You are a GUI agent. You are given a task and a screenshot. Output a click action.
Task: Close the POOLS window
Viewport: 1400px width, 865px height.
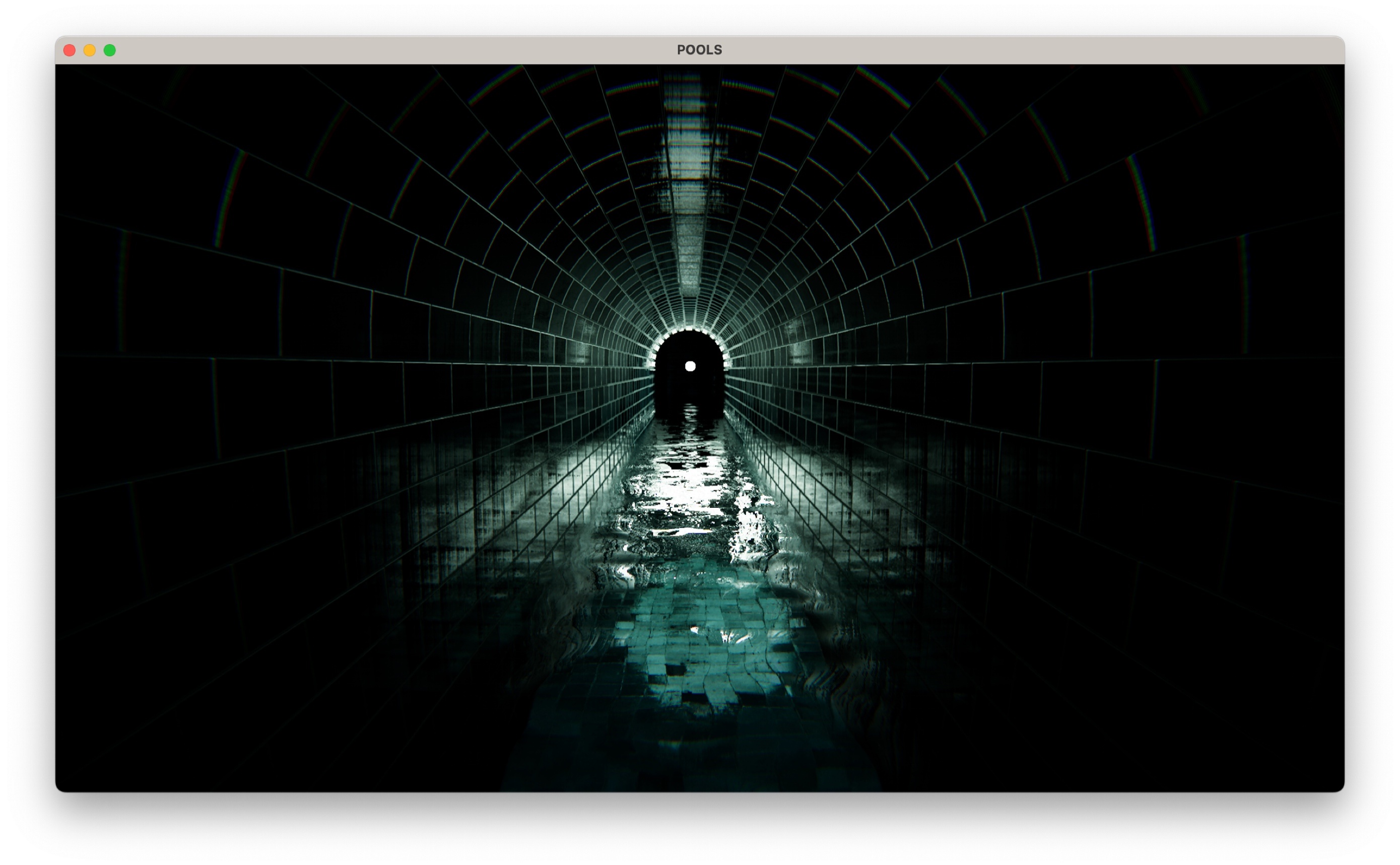click(69, 50)
